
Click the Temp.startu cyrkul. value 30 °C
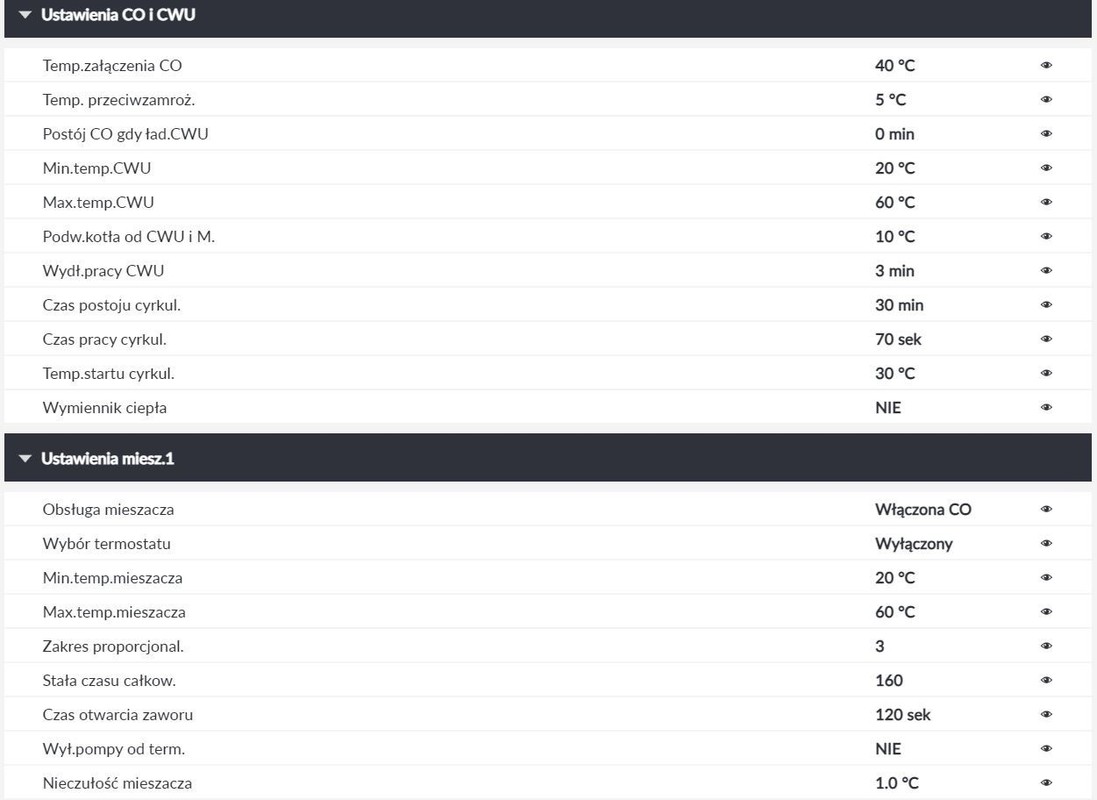tap(895, 373)
